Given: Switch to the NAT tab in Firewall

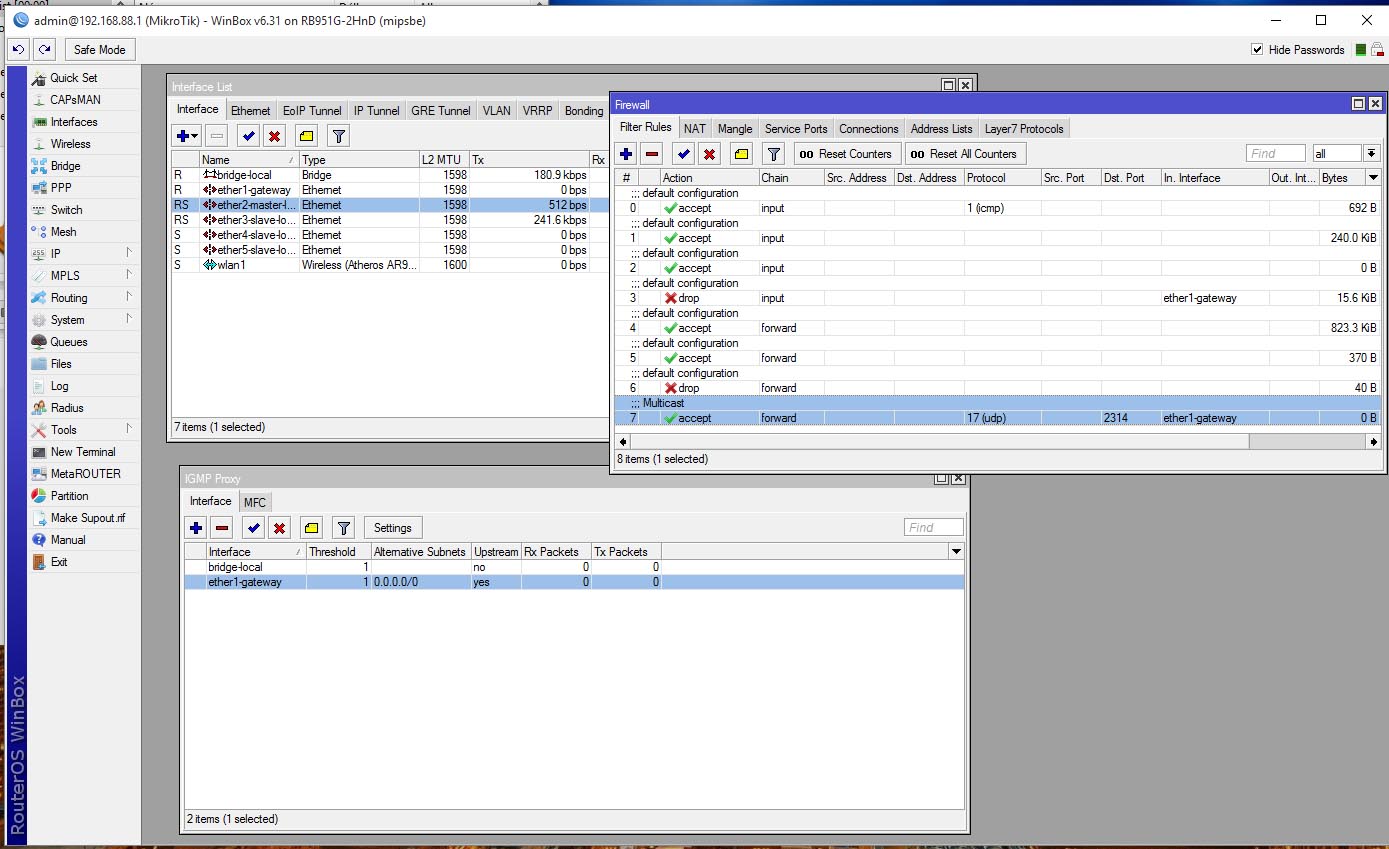Looking at the screenshot, I should [694, 128].
